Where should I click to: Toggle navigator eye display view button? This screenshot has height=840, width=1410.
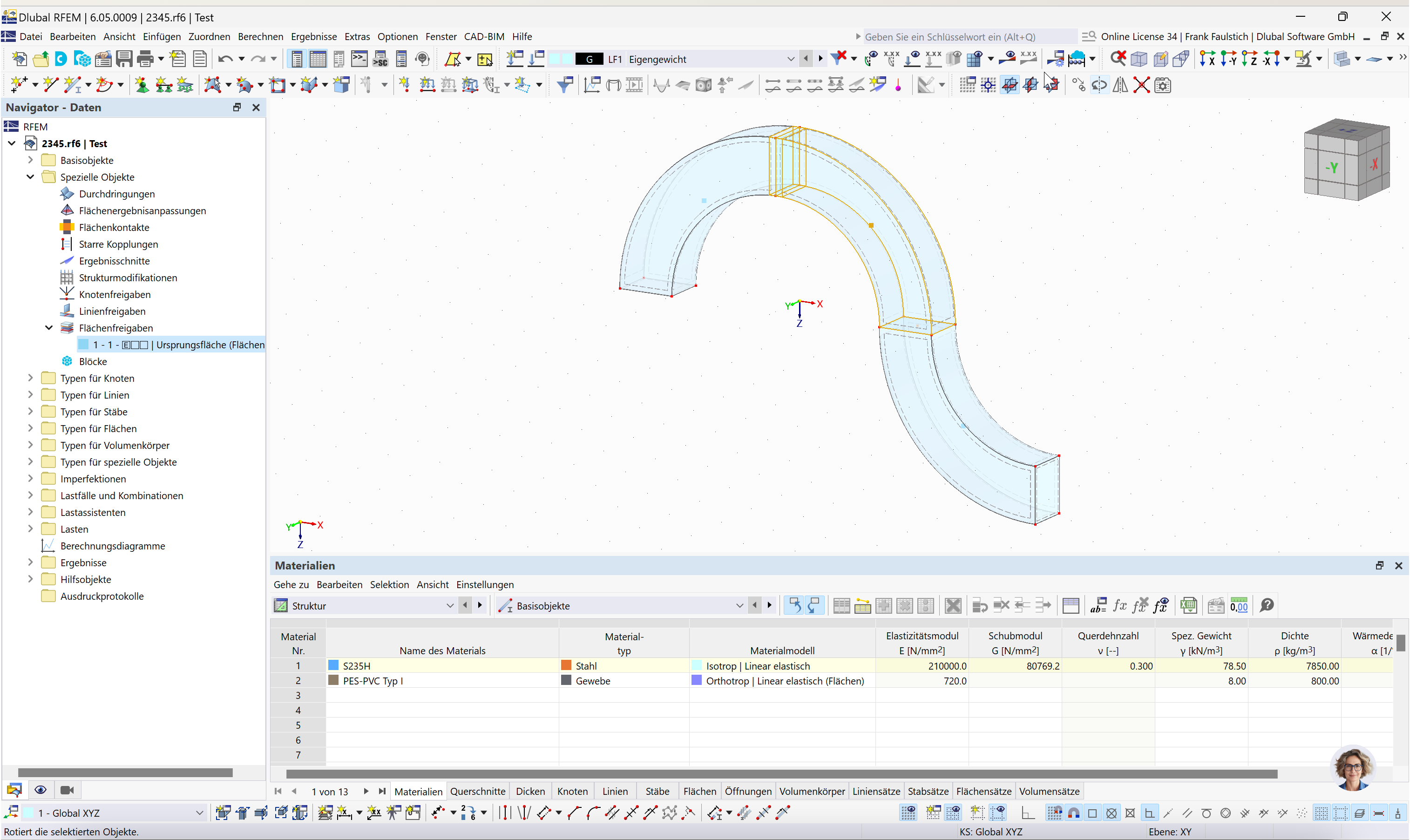[x=40, y=790]
